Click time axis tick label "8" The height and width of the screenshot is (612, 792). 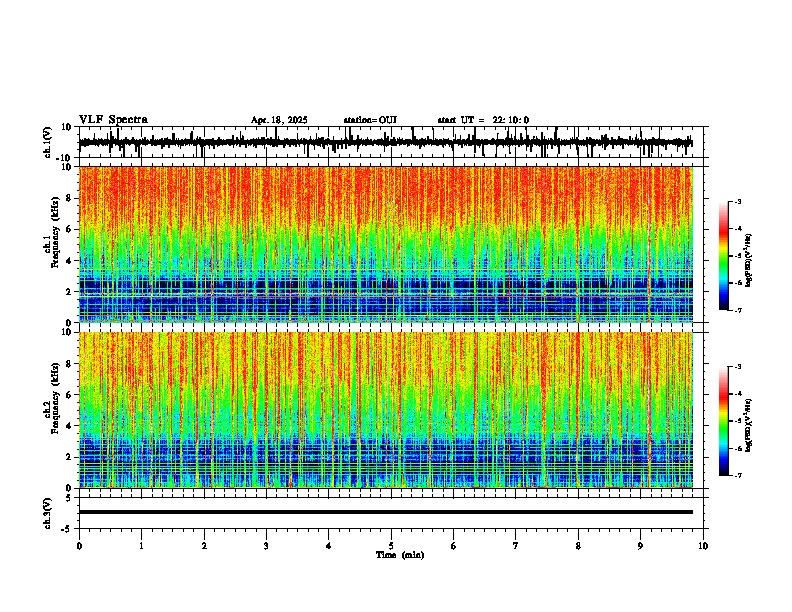(578, 546)
